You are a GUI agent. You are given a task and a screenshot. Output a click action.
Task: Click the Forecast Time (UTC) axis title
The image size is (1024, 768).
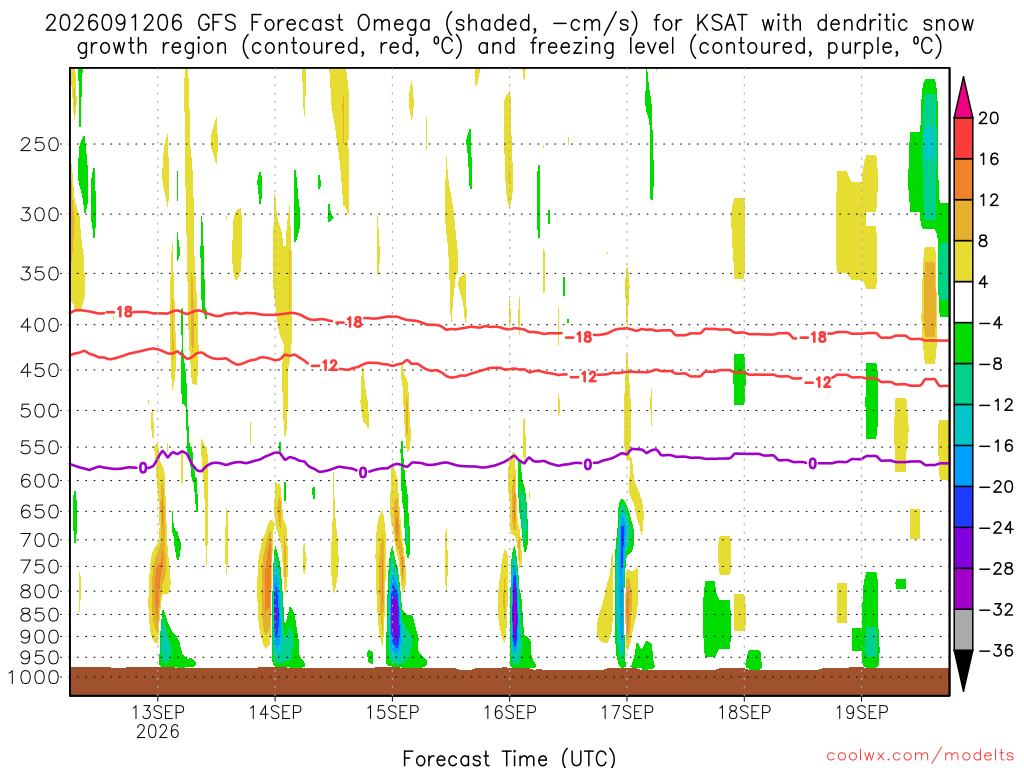point(509,758)
